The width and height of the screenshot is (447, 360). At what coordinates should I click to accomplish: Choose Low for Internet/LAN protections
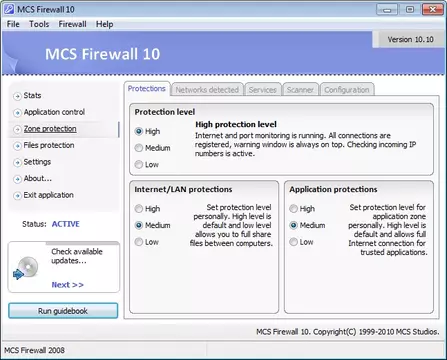139,242
